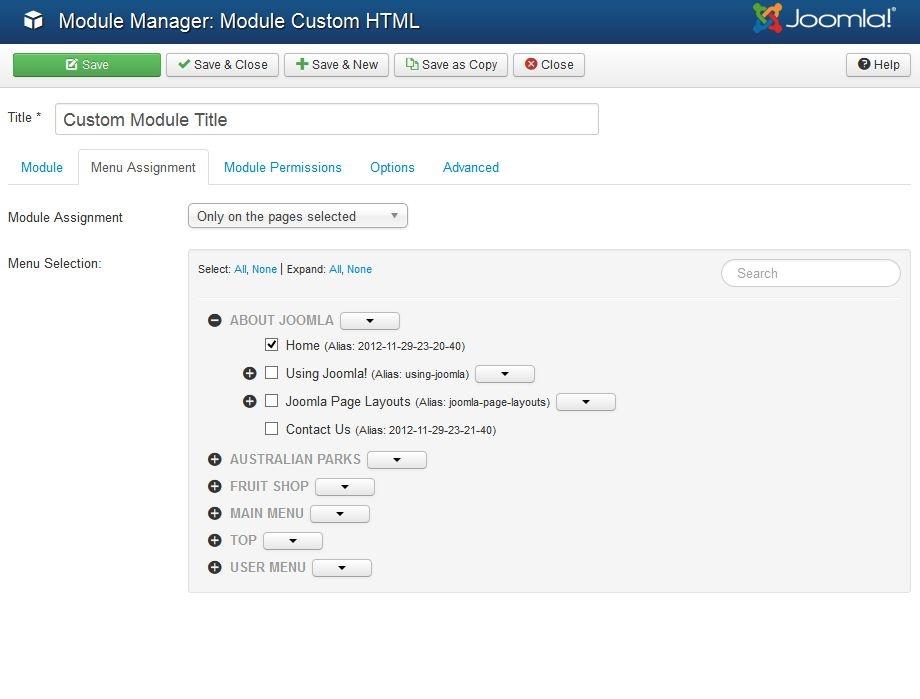Image resolution: width=920 pixels, height=699 pixels.
Task: Open the Advanced tab
Action: 471,167
